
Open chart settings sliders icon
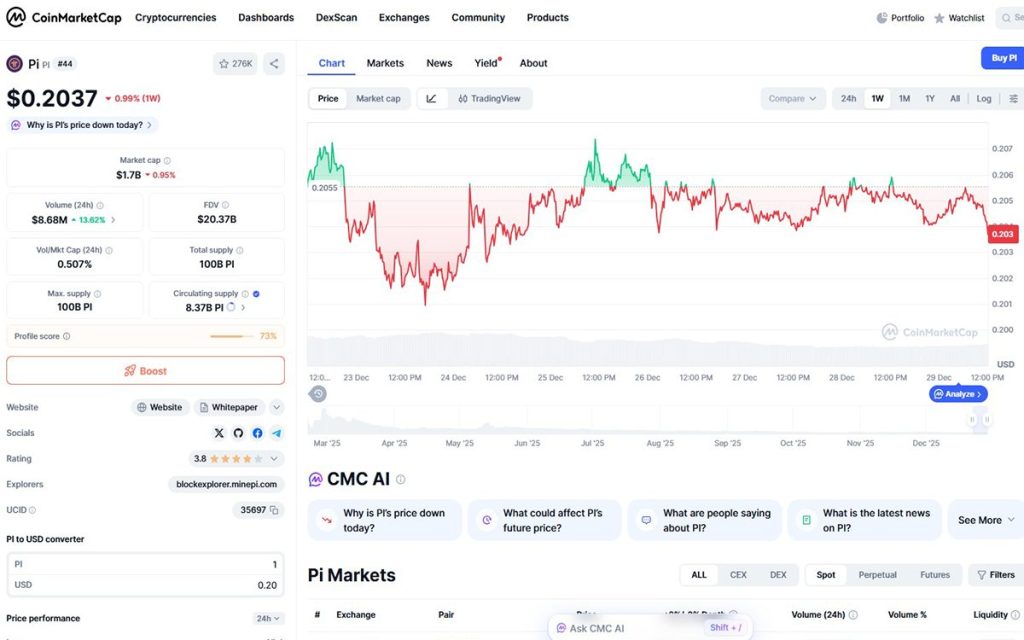tap(1013, 99)
